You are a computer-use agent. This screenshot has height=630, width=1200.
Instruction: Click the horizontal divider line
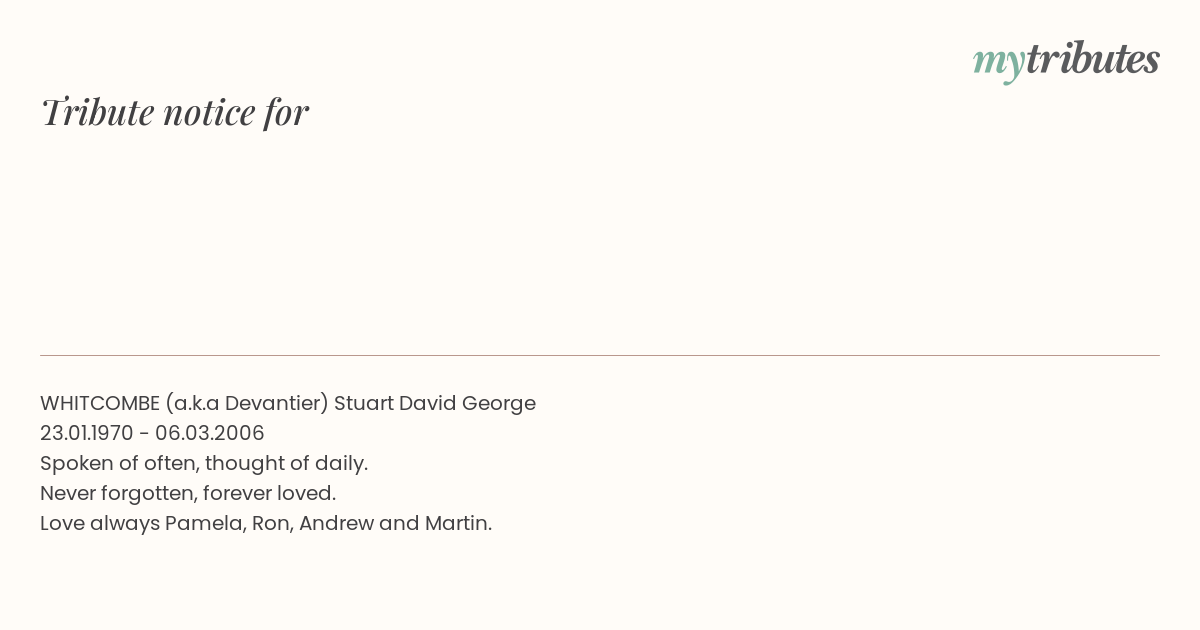coord(600,355)
